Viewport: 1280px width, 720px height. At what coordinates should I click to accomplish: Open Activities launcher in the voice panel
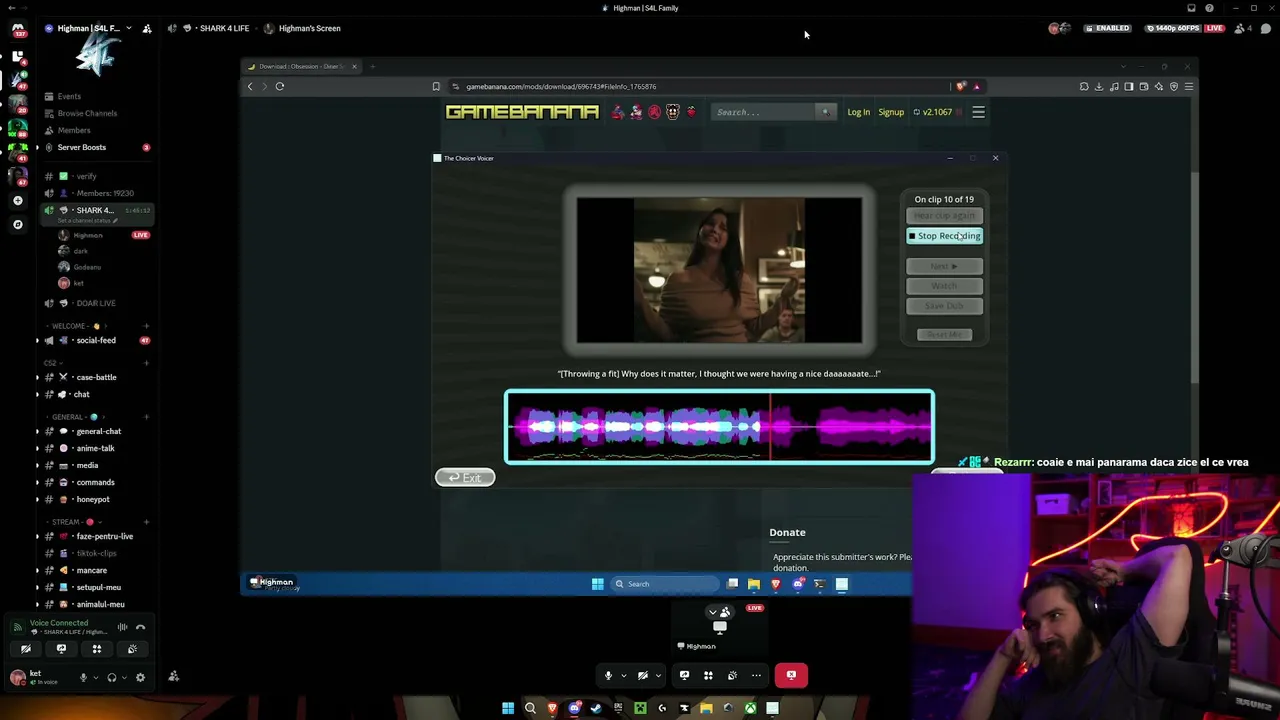(x=97, y=649)
